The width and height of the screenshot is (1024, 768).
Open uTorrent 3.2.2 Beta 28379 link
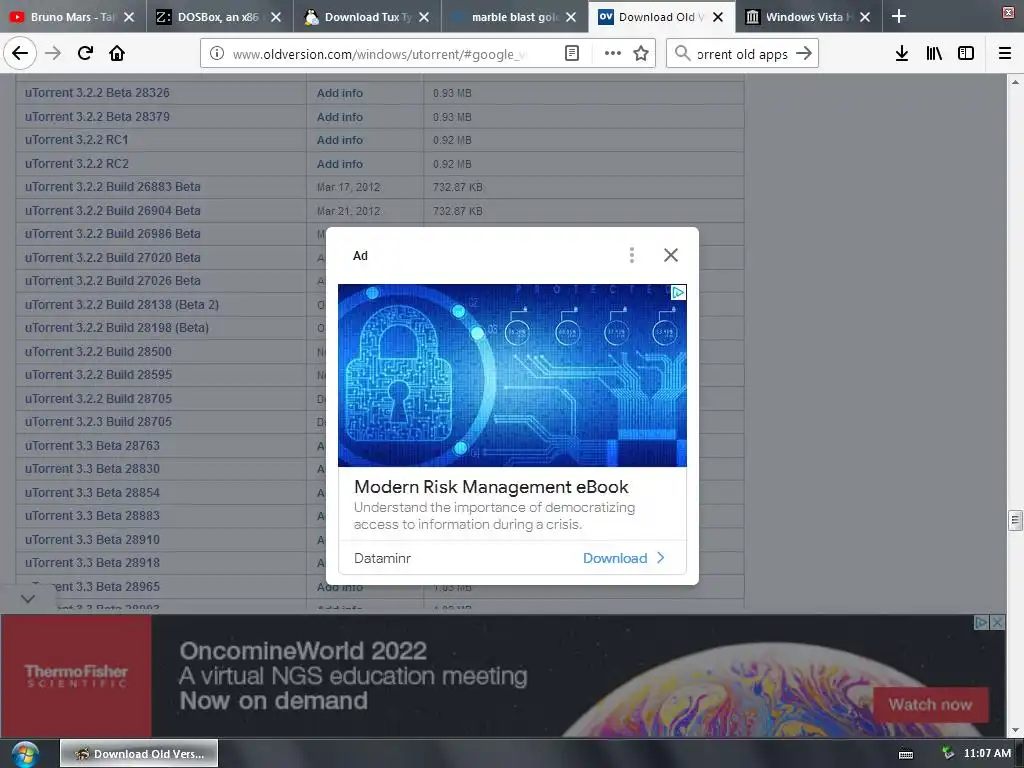97,116
